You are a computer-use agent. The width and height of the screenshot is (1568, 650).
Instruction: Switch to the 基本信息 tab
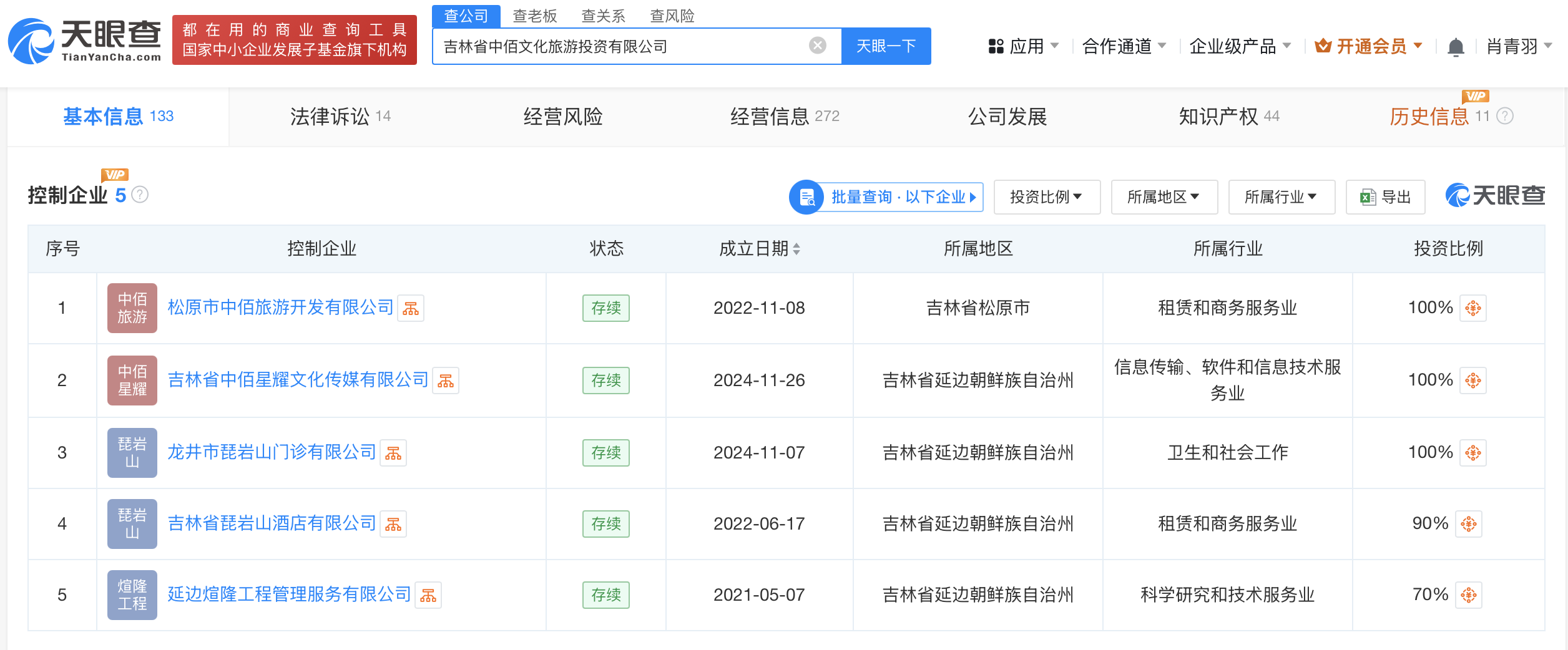tap(118, 117)
